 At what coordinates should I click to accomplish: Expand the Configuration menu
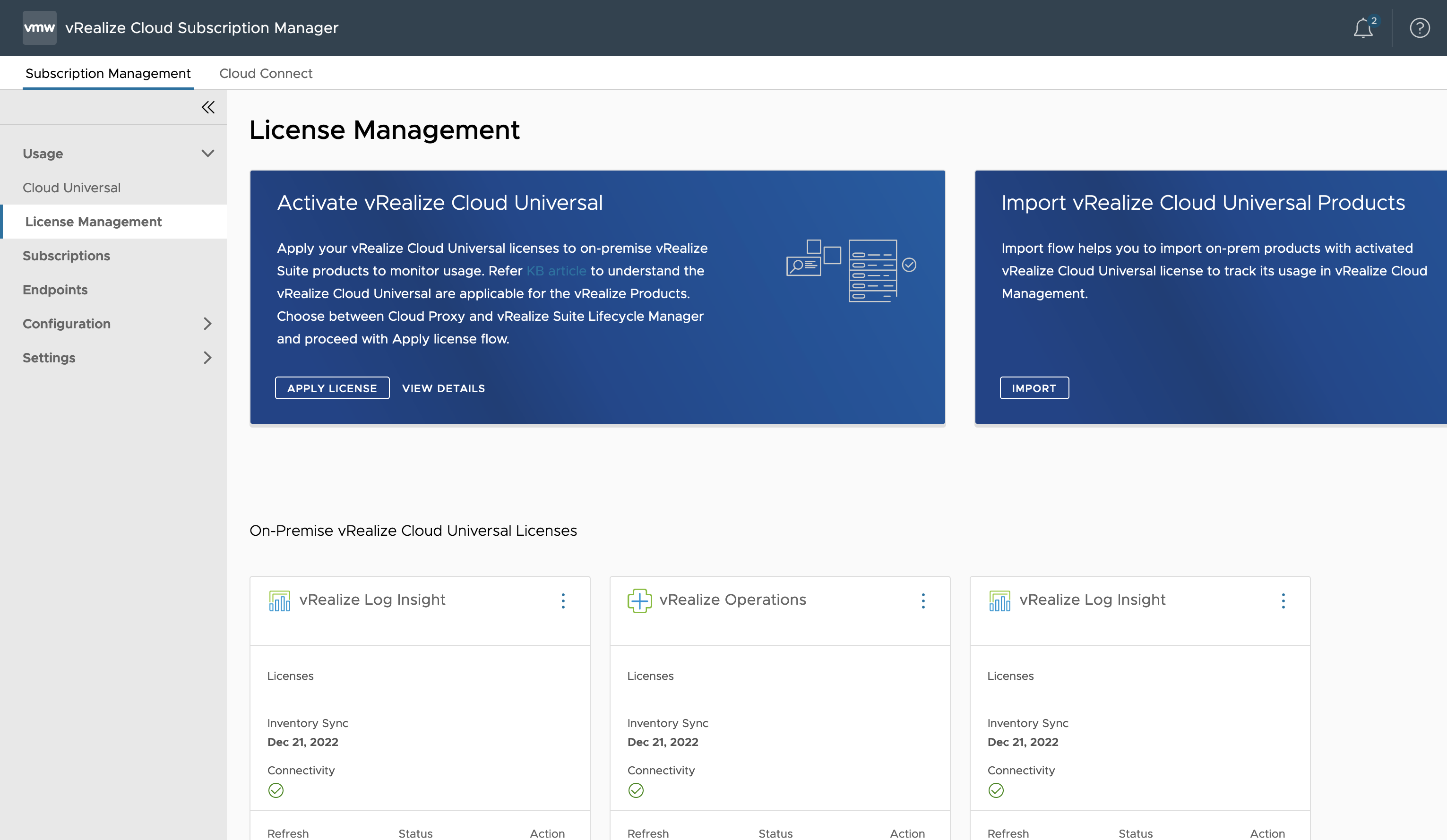(207, 324)
